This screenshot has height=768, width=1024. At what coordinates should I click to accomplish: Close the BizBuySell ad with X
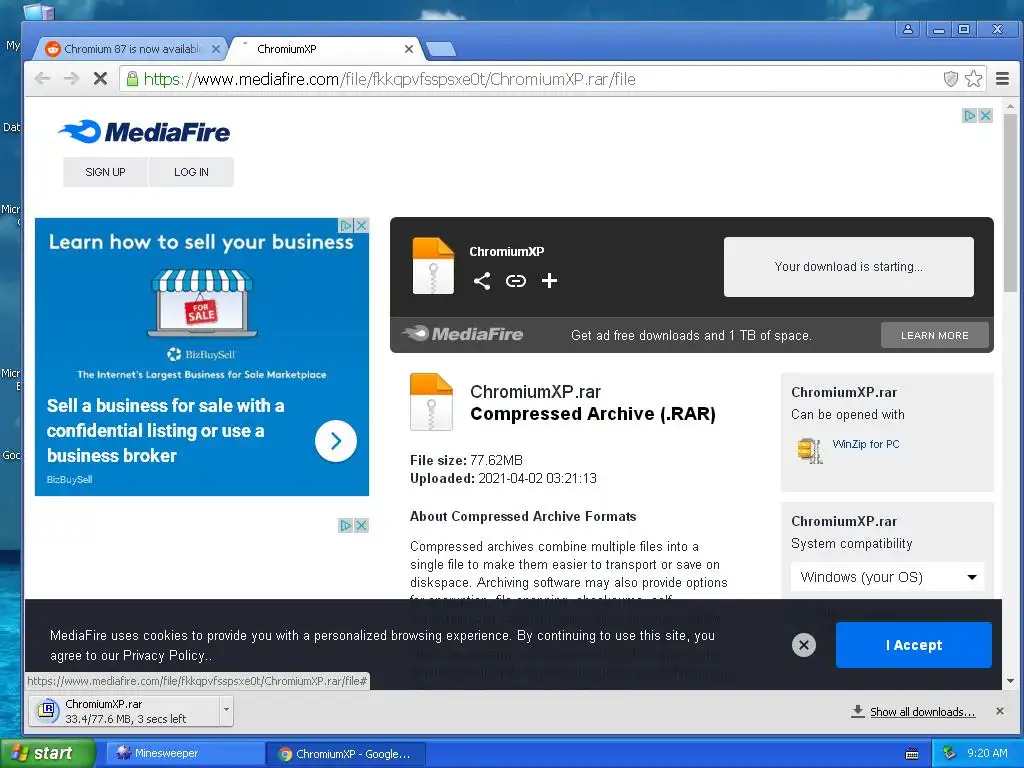coord(361,225)
